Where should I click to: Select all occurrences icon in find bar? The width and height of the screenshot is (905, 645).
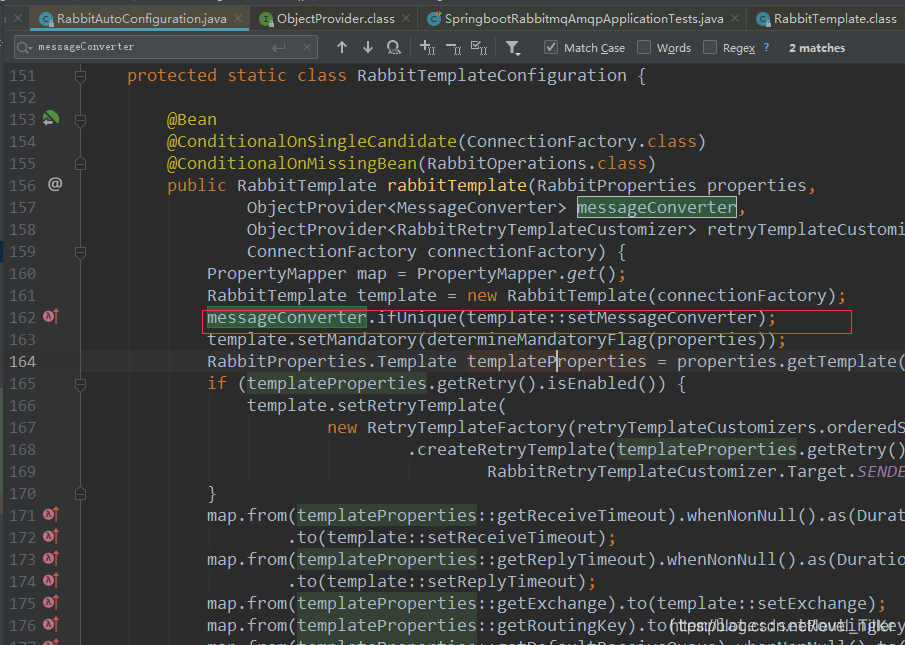pos(479,47)
